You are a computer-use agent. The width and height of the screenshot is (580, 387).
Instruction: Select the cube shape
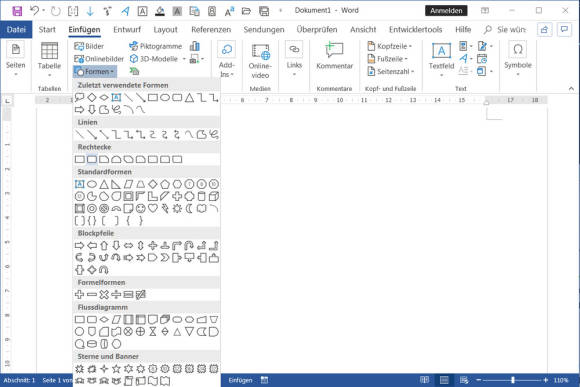click(214, 196)
